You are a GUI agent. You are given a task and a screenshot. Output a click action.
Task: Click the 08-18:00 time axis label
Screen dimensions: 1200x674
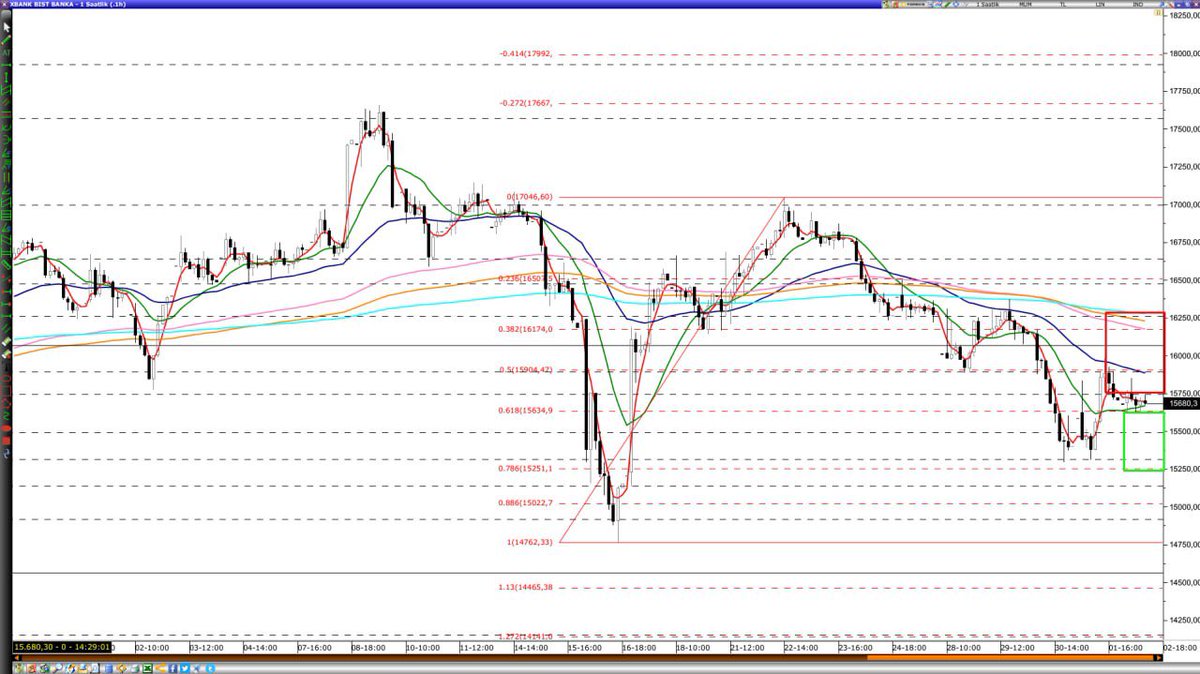click(369, 648)
